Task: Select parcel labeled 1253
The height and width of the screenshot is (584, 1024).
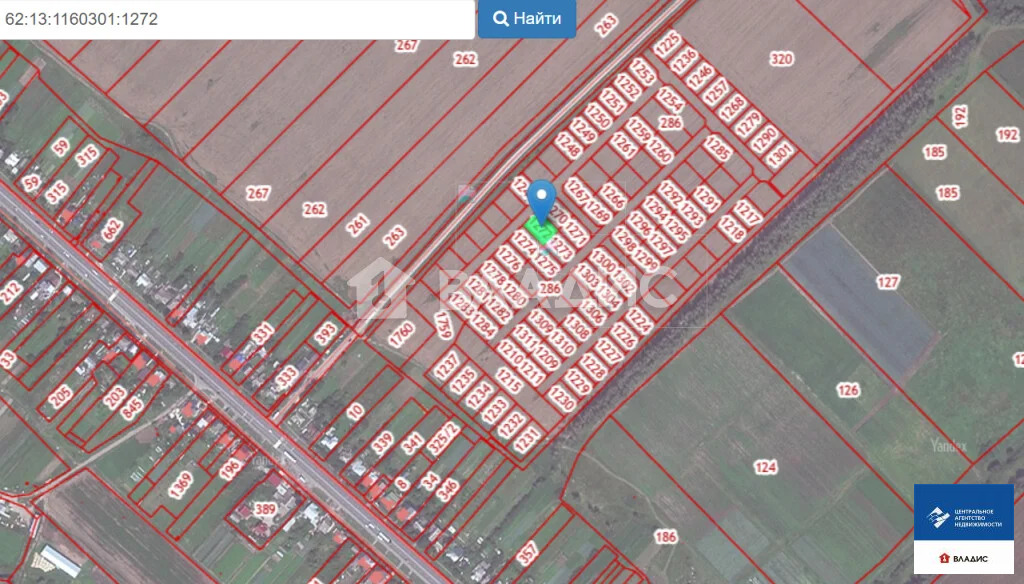Action: pos(642,72)
